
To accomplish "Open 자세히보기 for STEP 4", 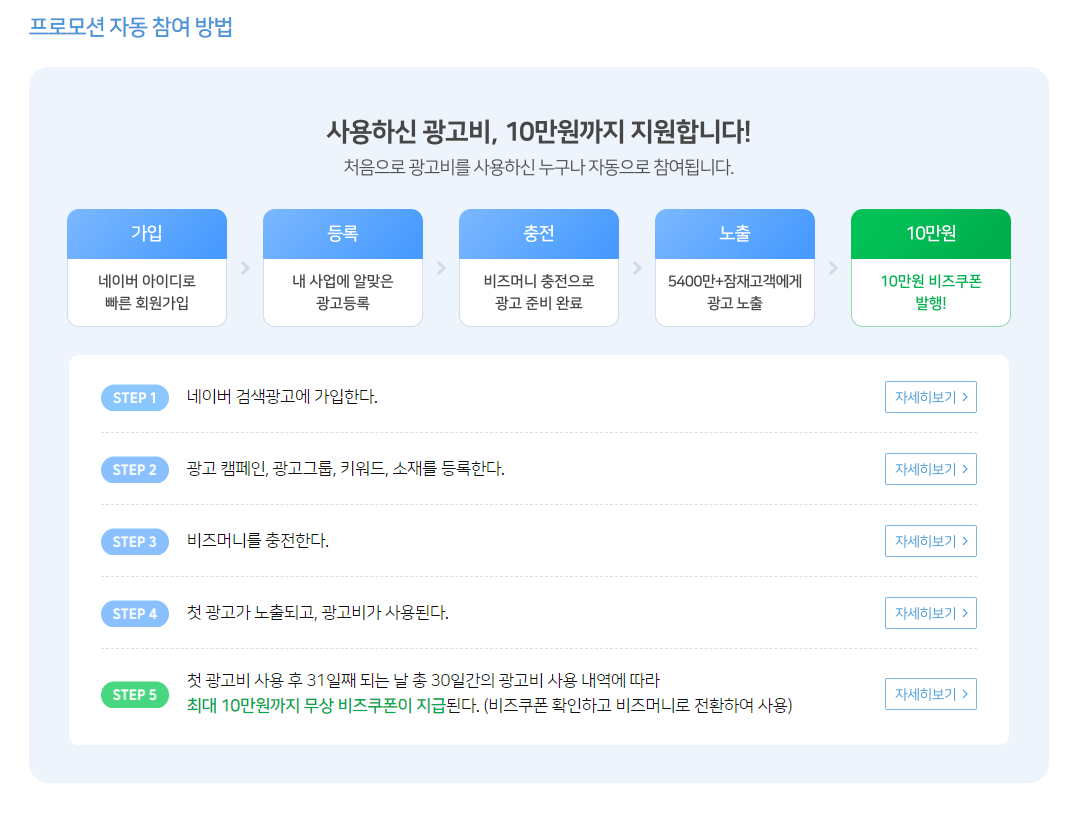I will click(930, 613).
